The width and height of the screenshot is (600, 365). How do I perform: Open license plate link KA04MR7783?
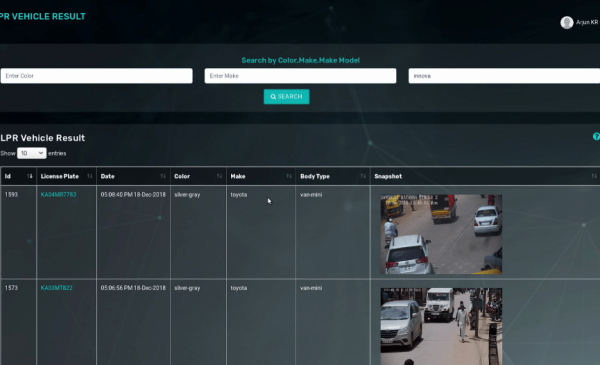[59, 195]
